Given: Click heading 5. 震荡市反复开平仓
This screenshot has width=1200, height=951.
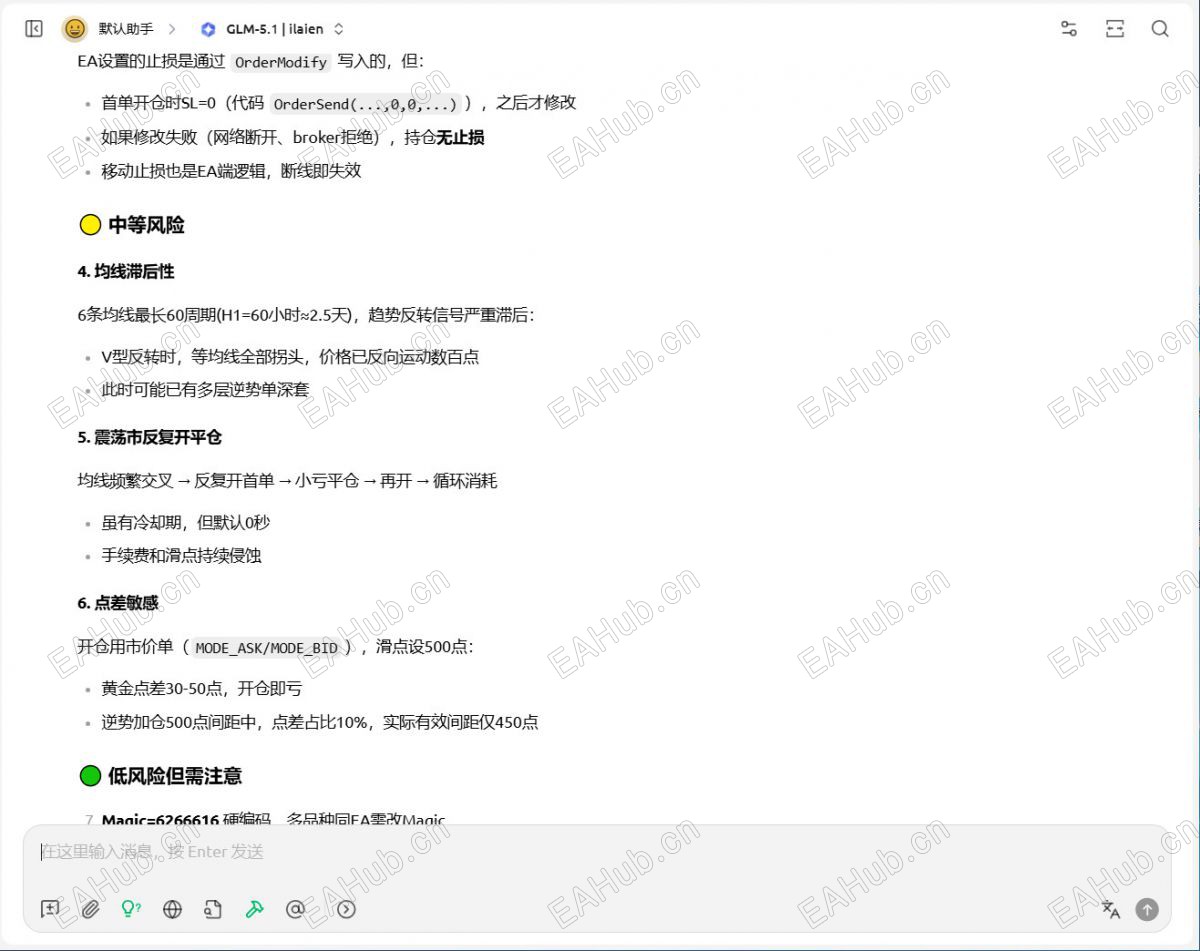Looking at the screenshot, I should 150,437.
